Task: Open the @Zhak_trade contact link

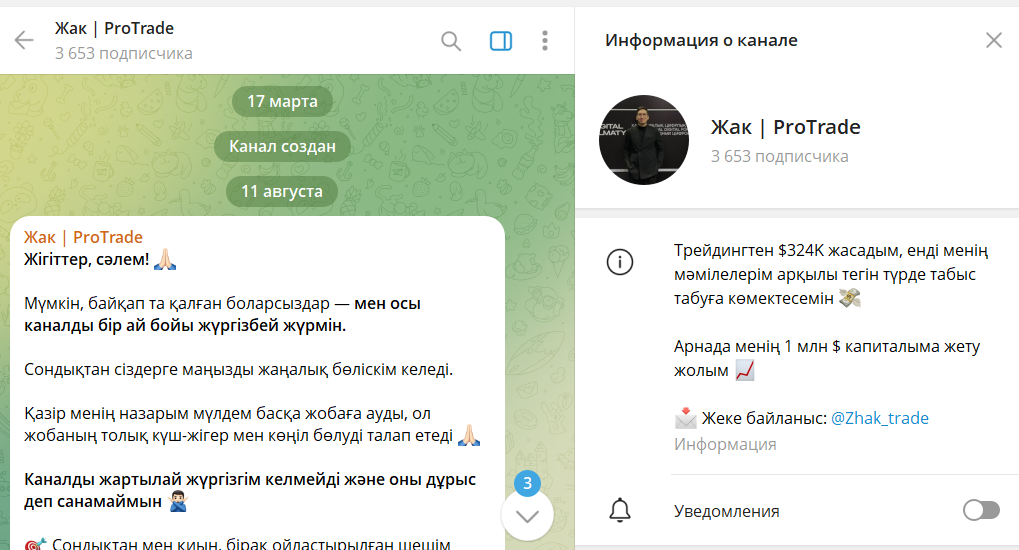Action: [x=880, y=418]
